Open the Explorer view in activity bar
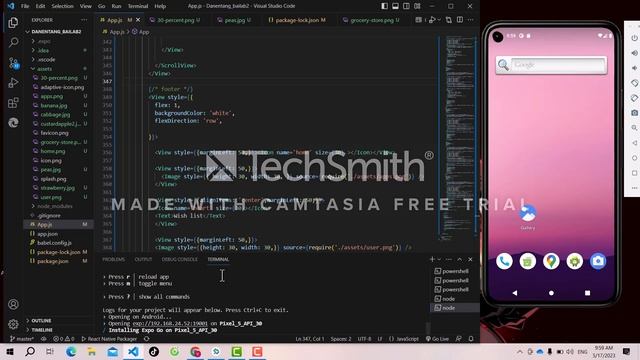 13,23
